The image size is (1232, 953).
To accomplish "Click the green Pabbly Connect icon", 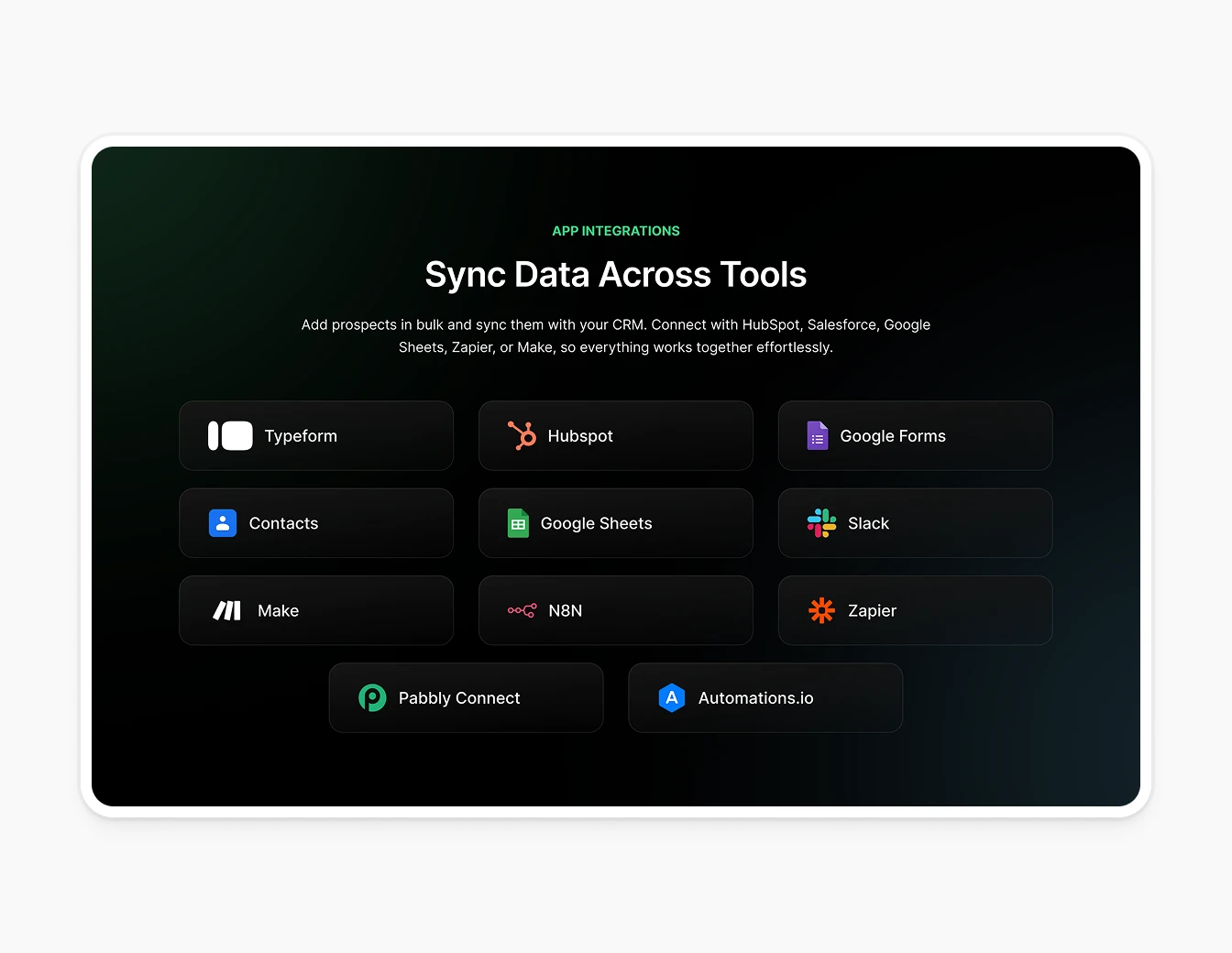I will click(372, 697).
